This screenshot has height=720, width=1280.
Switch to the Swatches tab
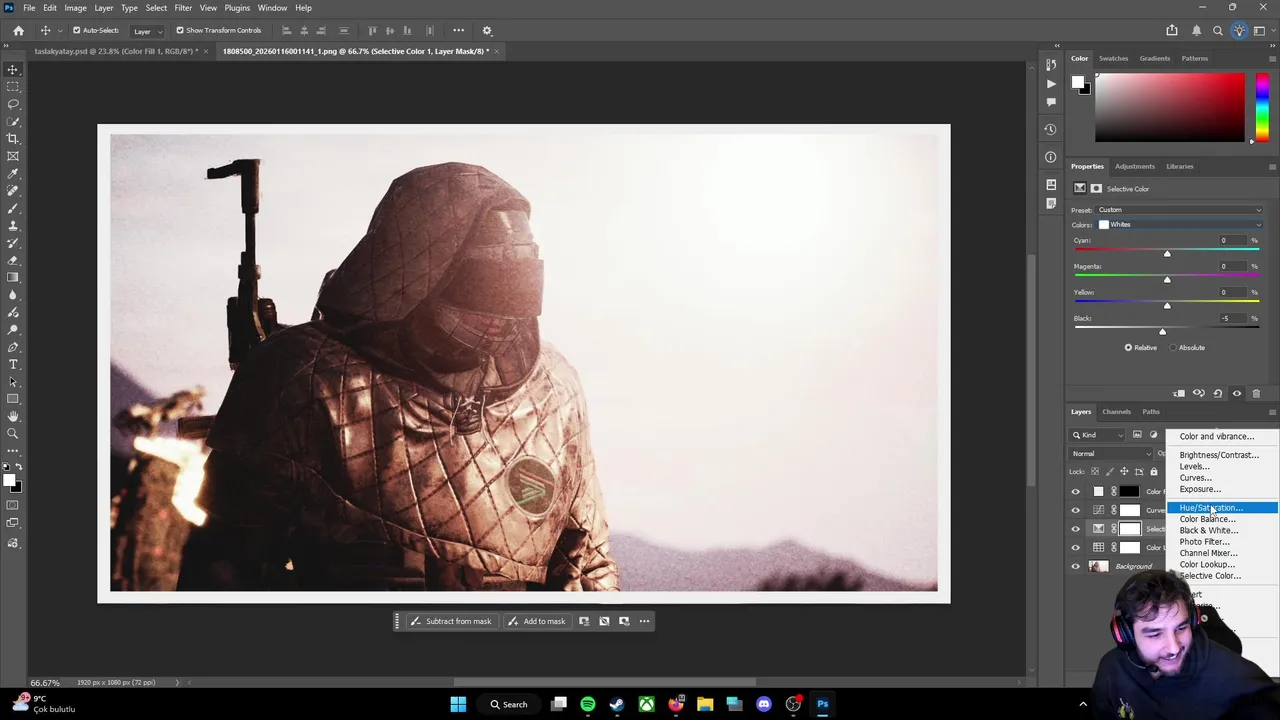point(1113,58)
